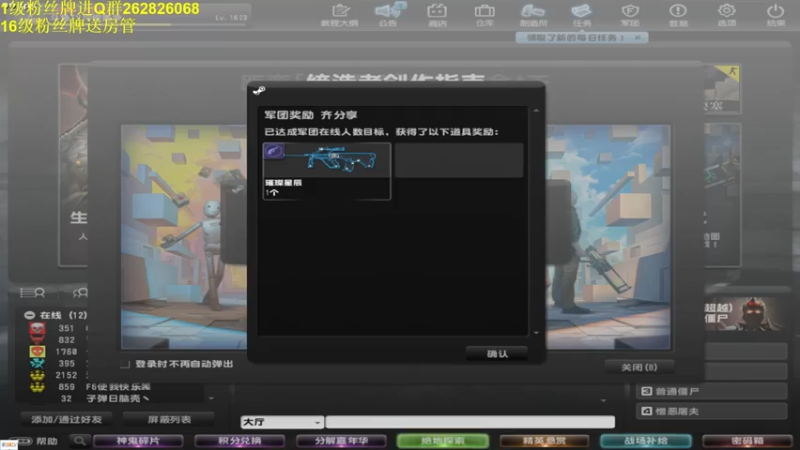Viewport: 800px width, 450px height.
Task: Select friend 子弹日脑壳 level 32
Action: tap(115, 398)
